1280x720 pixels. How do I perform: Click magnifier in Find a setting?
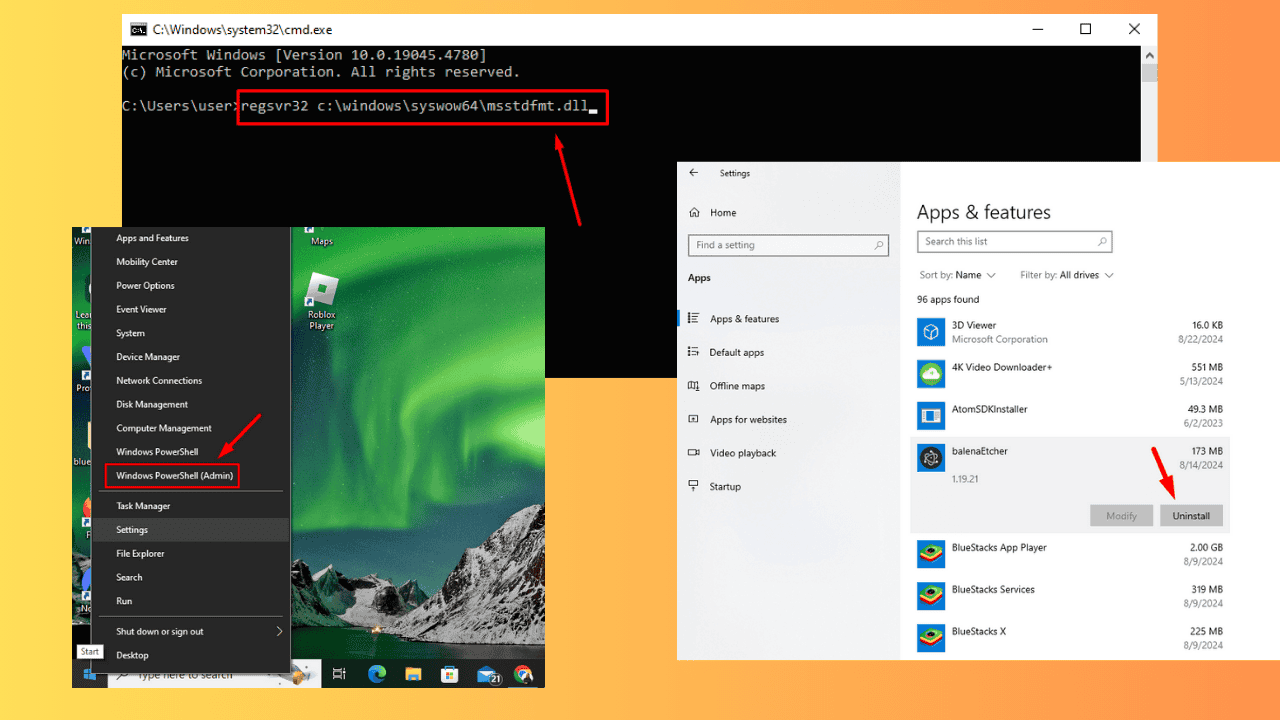[879, 245]
